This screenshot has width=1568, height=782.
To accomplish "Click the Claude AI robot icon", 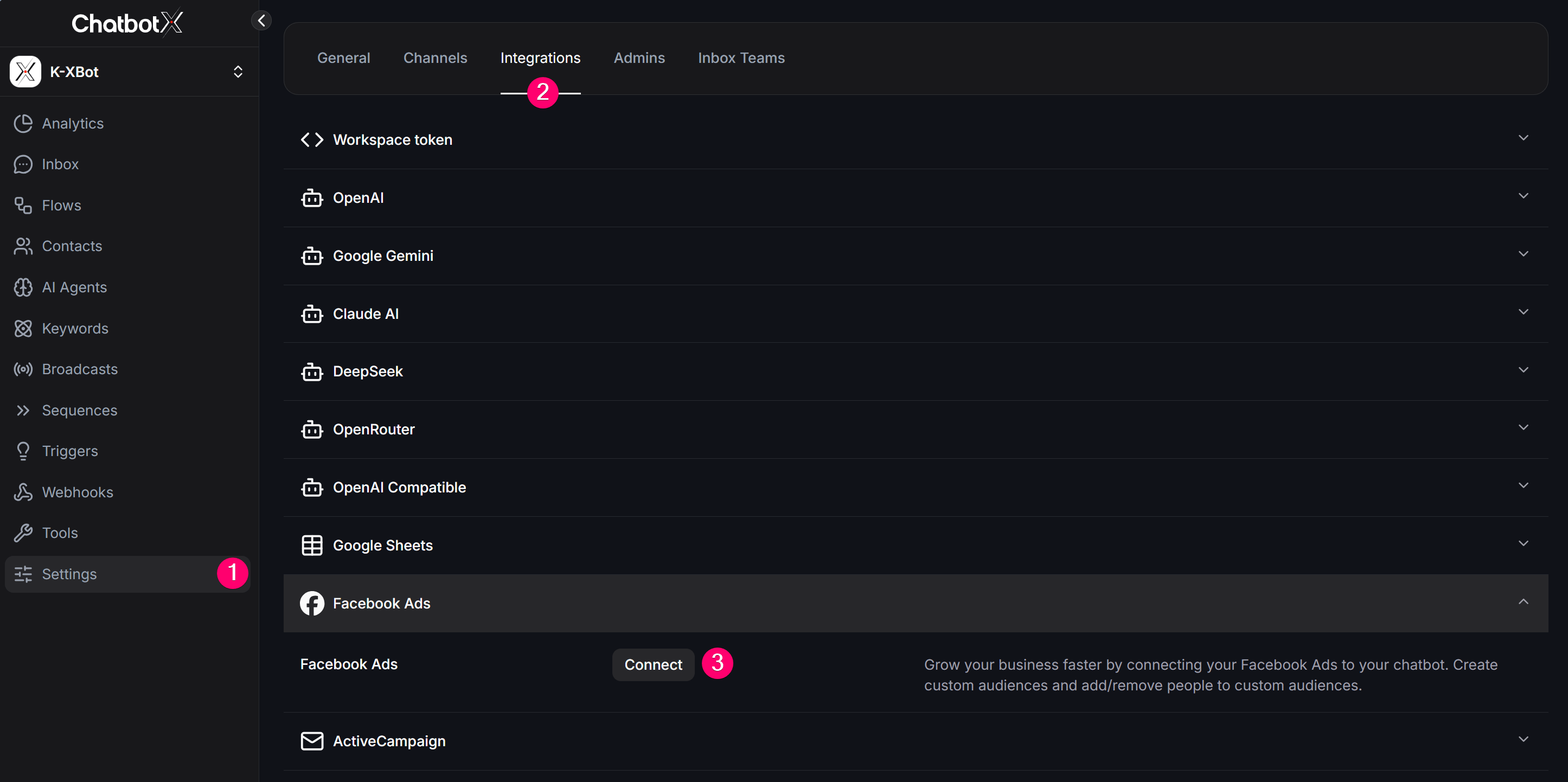I will pyautogui.click(x=312, y=314).
